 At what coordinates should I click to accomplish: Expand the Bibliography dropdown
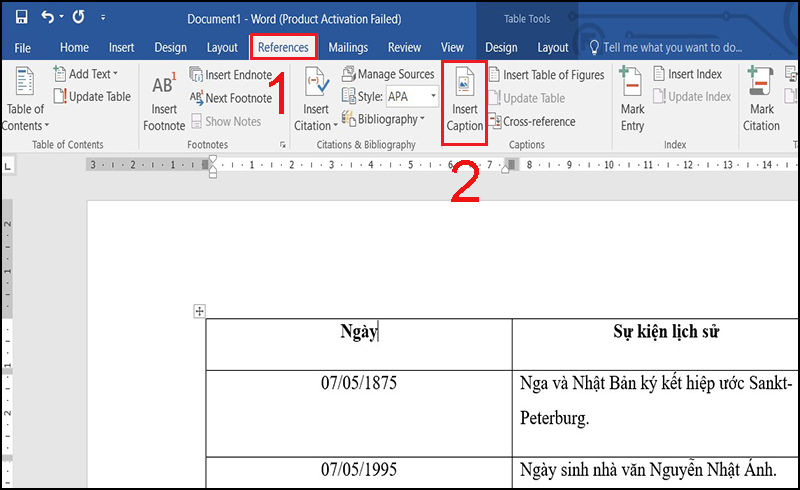[383, 119]
